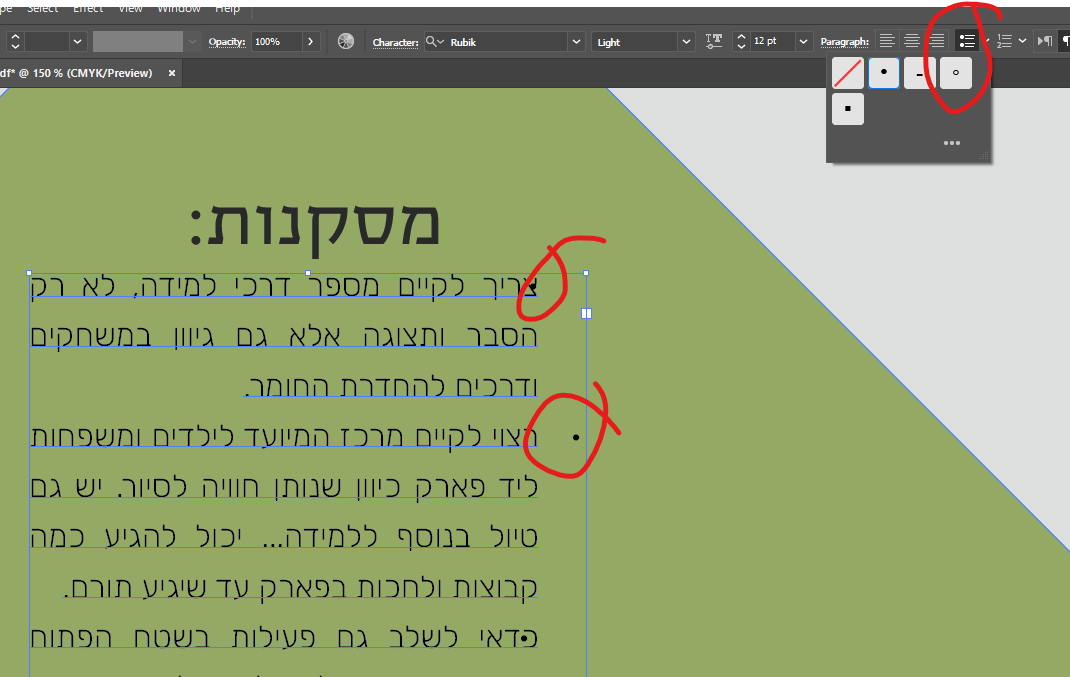This screenshot has width=1070, height=677.
Task: Open the Help menu
Action: click(227, 8)
